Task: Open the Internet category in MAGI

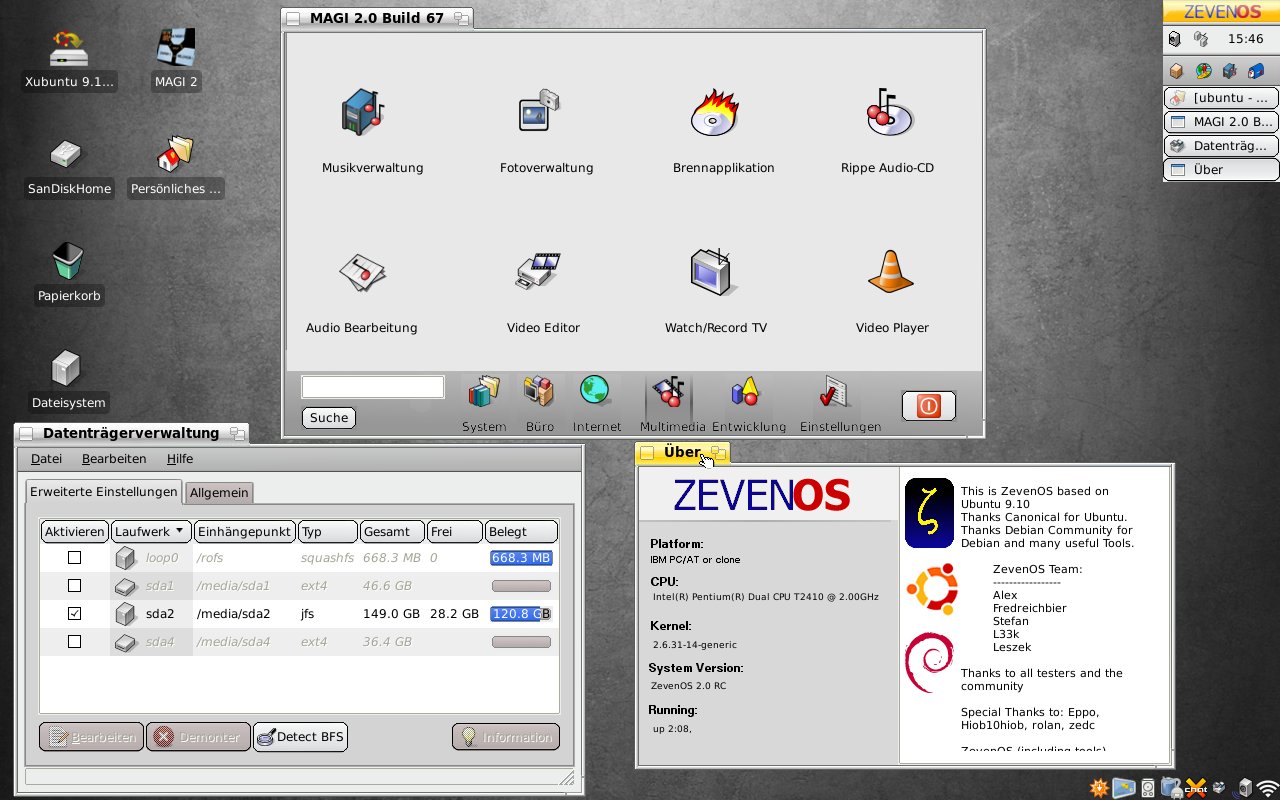Action: click(596, 403)
